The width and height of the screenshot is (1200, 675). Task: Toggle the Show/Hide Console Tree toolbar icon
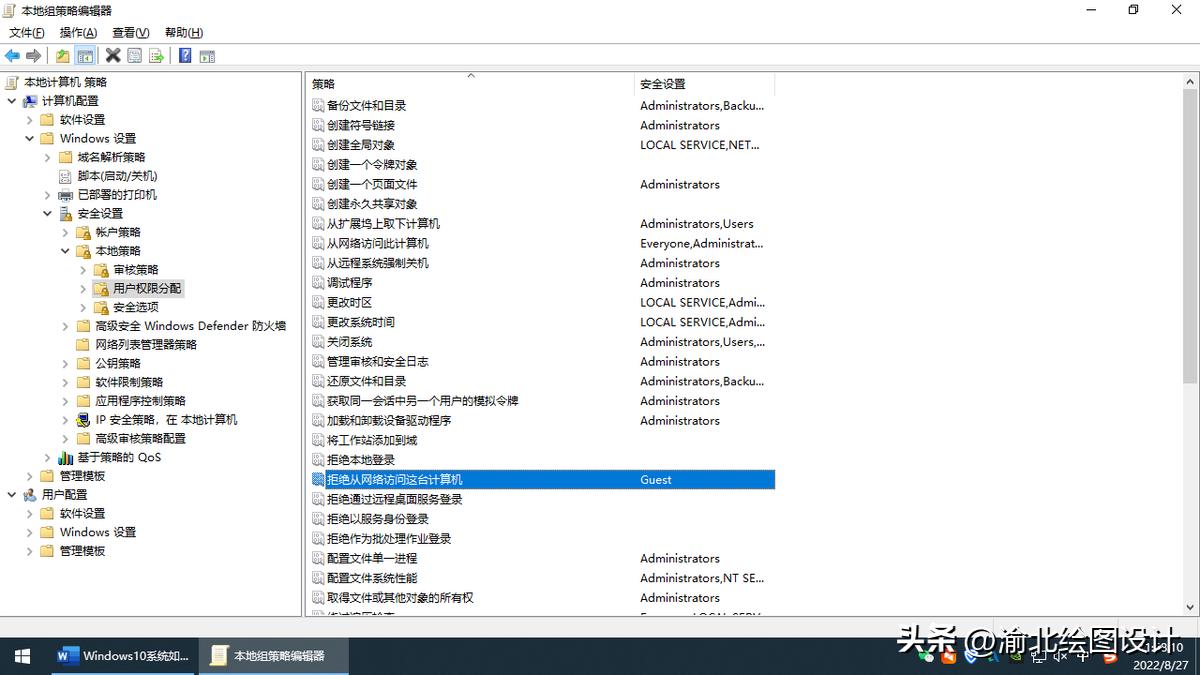point(84,55)
